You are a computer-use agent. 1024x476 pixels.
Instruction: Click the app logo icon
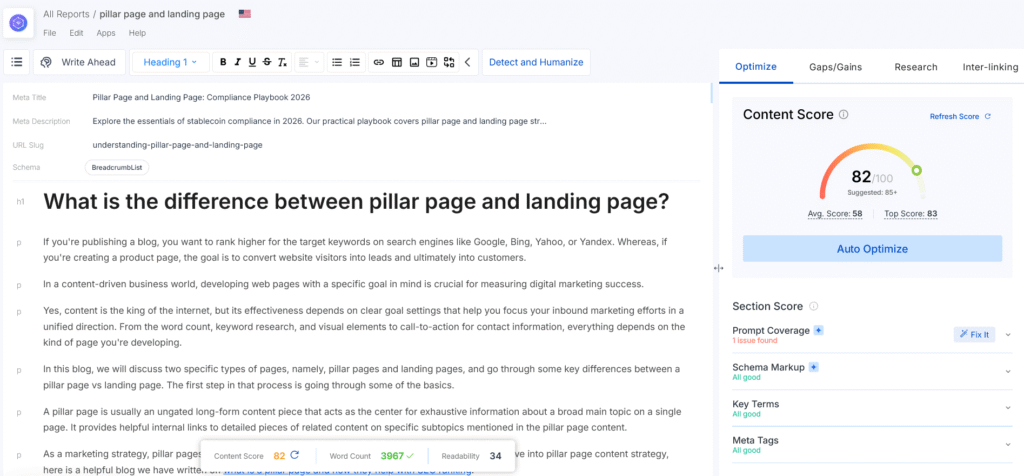pyautogui.click(x=18, y=24)
